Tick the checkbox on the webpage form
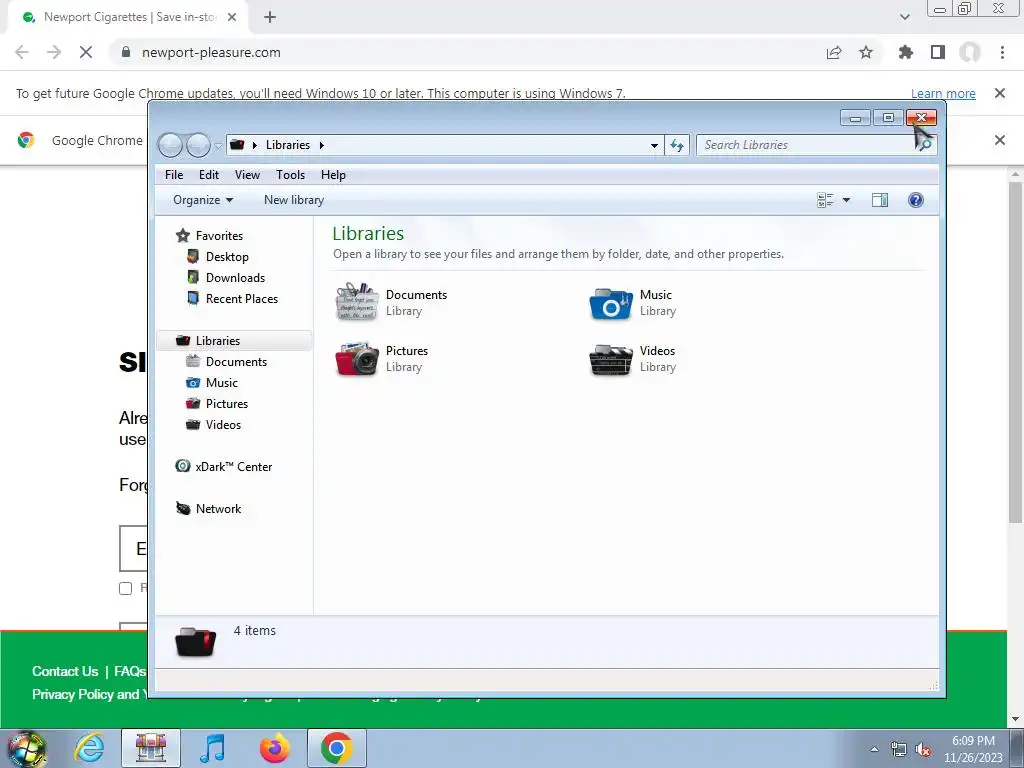 [x=125, y=588]
